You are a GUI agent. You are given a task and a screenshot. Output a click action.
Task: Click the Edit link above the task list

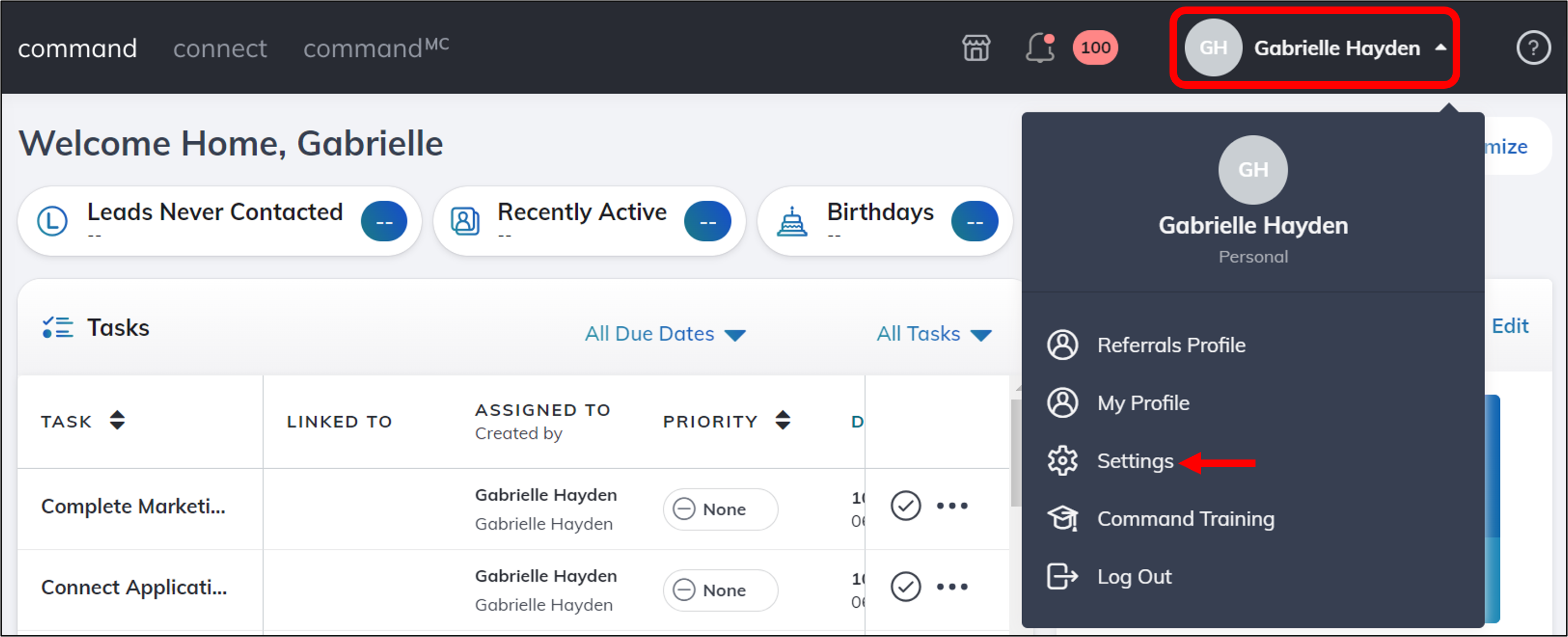[x=1510, y=326]
